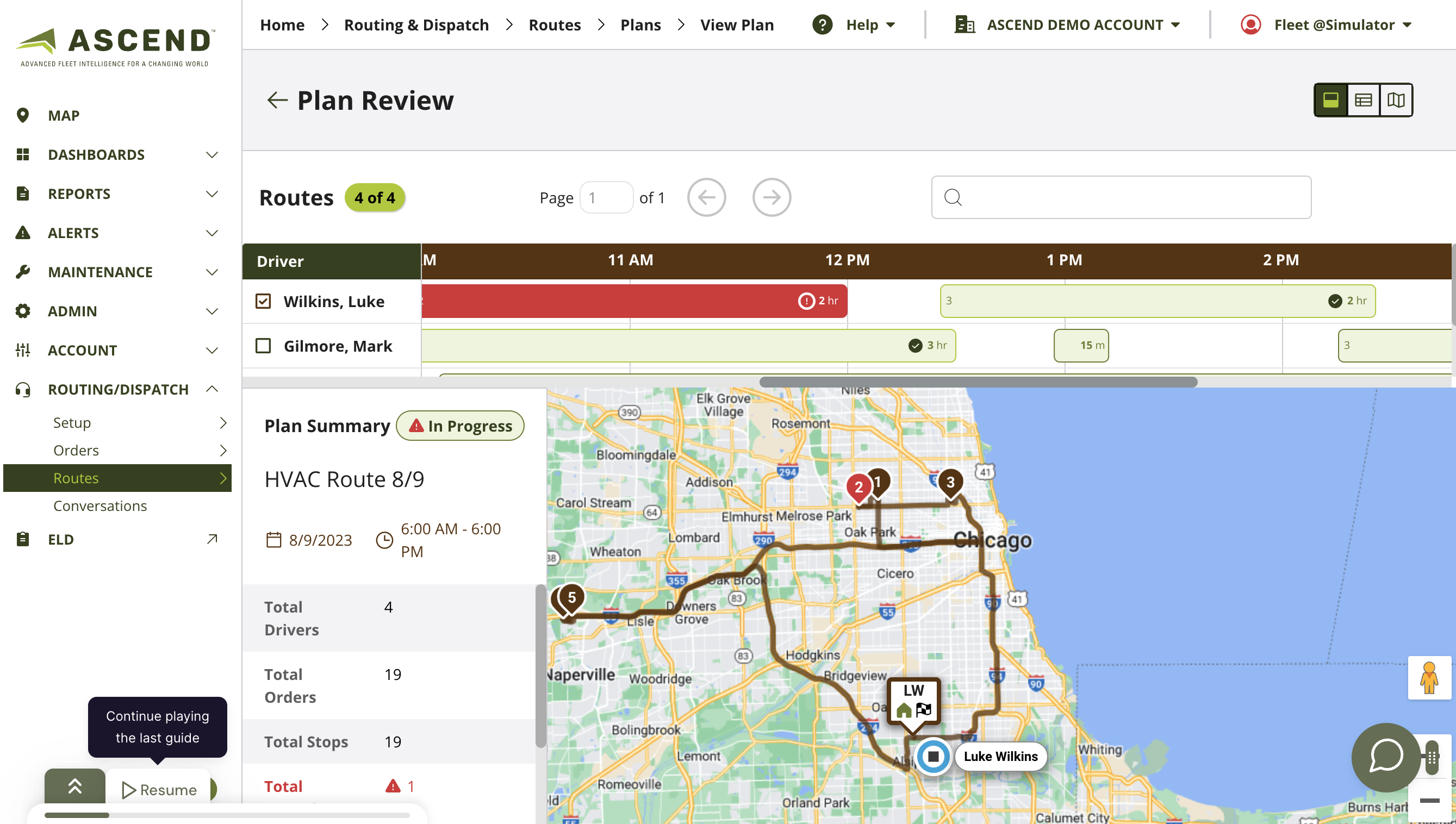Click the back arrow beside Plan Review
1456x824 pixels.
277,100
